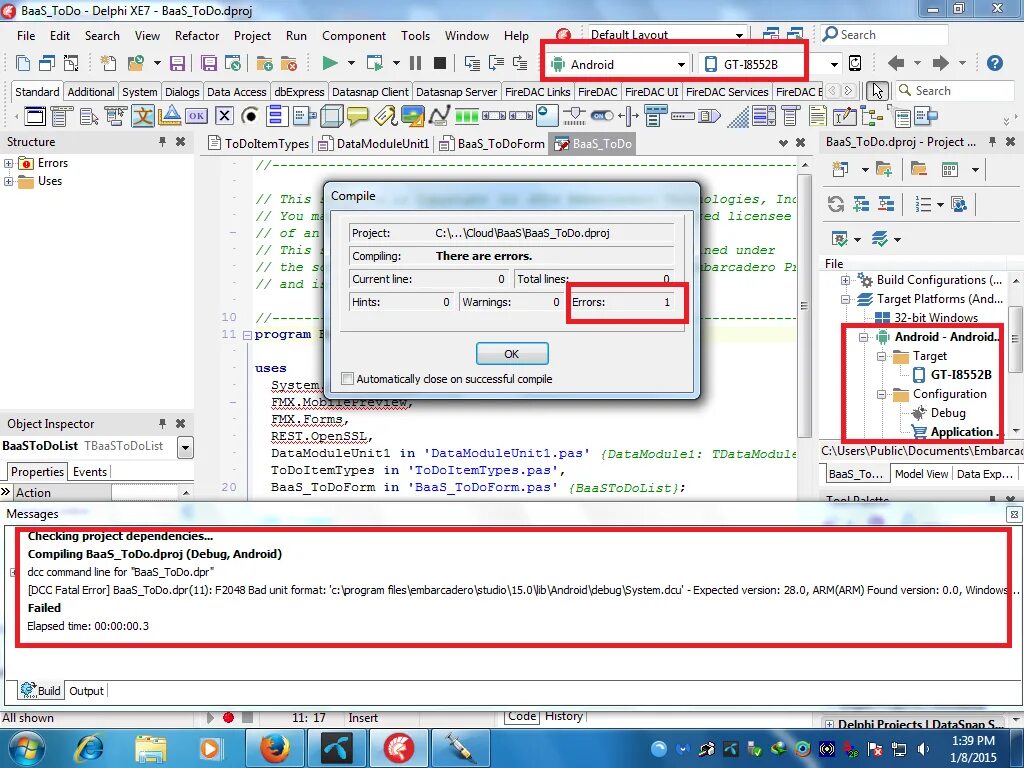This screenshot has height=768, width=1024.
Task: Open the Run button dropdown arrow
Action: pos(351,63)
